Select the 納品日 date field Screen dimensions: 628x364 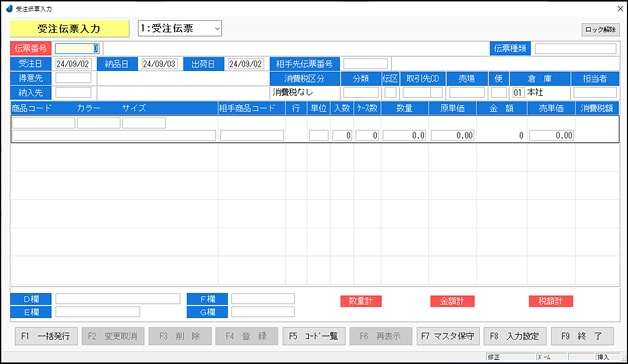click(160, 64)
